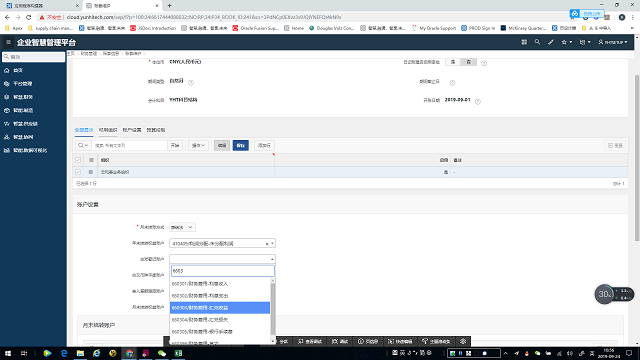Open 智慧财务 in the left sidebar
The height and width of the screenshot is (360, 640).
tap(22, 97)
